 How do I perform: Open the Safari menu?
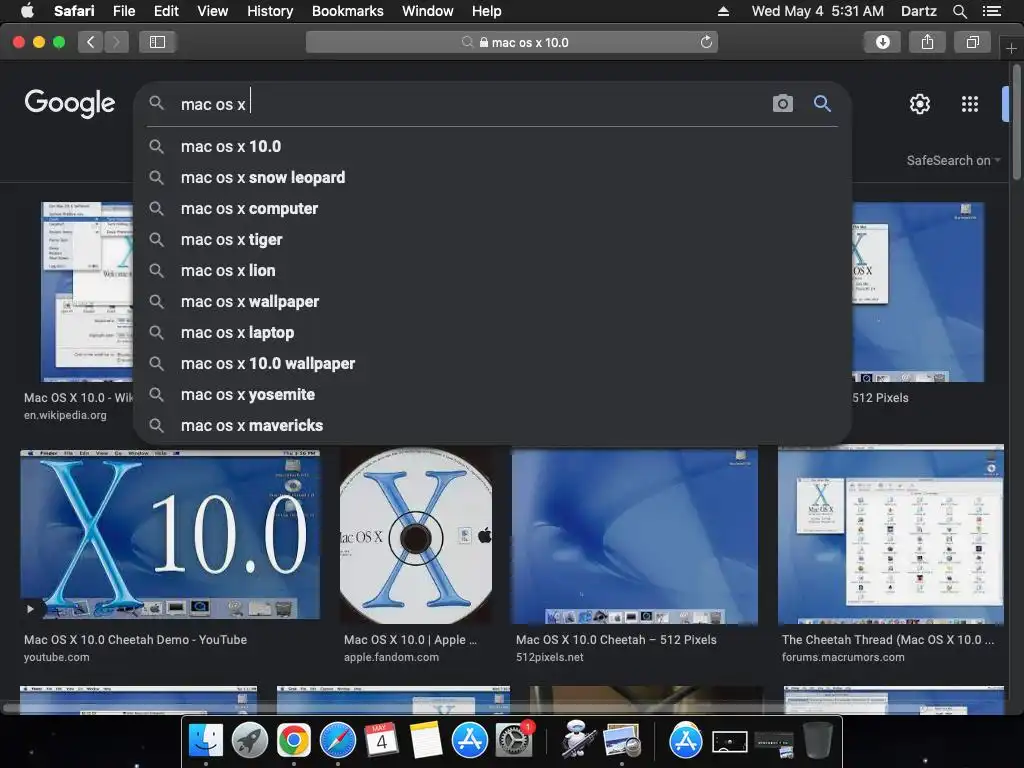coord(74,11)
